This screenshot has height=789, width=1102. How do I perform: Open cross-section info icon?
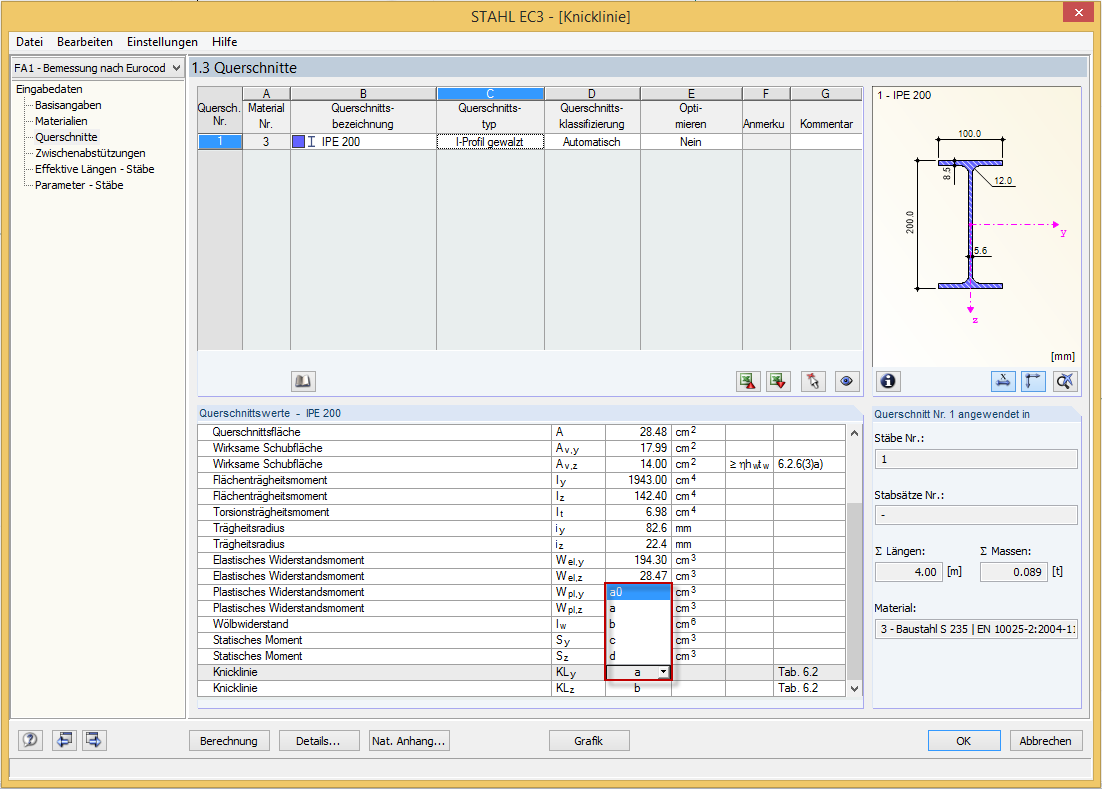(x=888, y=382)
